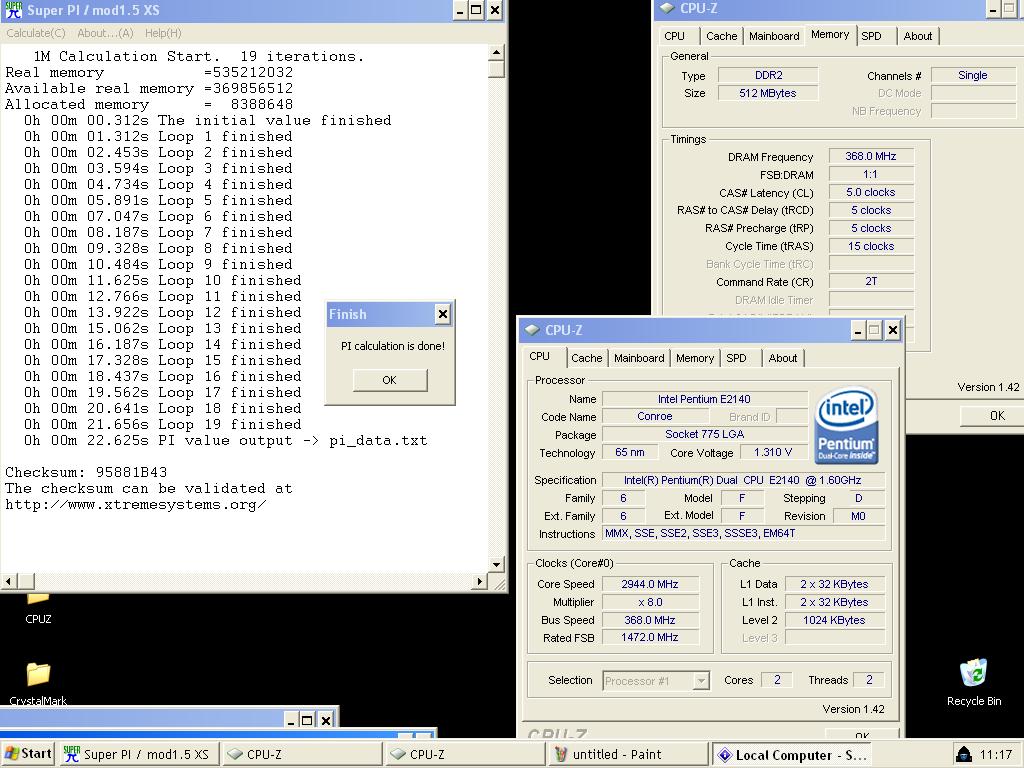
Task: Click down arrow of Super PI vertical scrollbar
Action: (496, 564)
